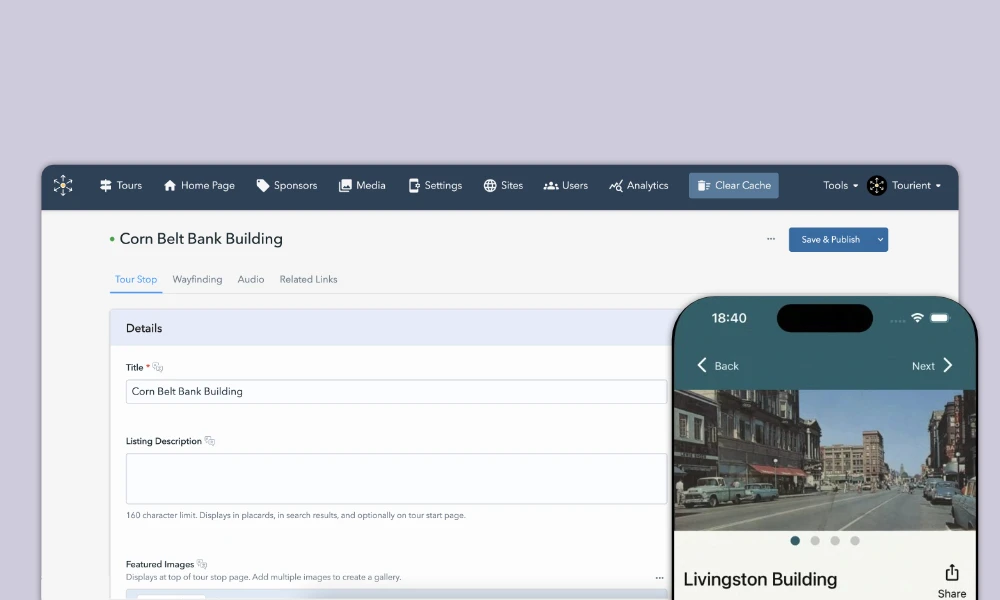The image size is (1000, 600).
Task: Click translate icon next to Featured Images
Action: click(x=202, y=564)
